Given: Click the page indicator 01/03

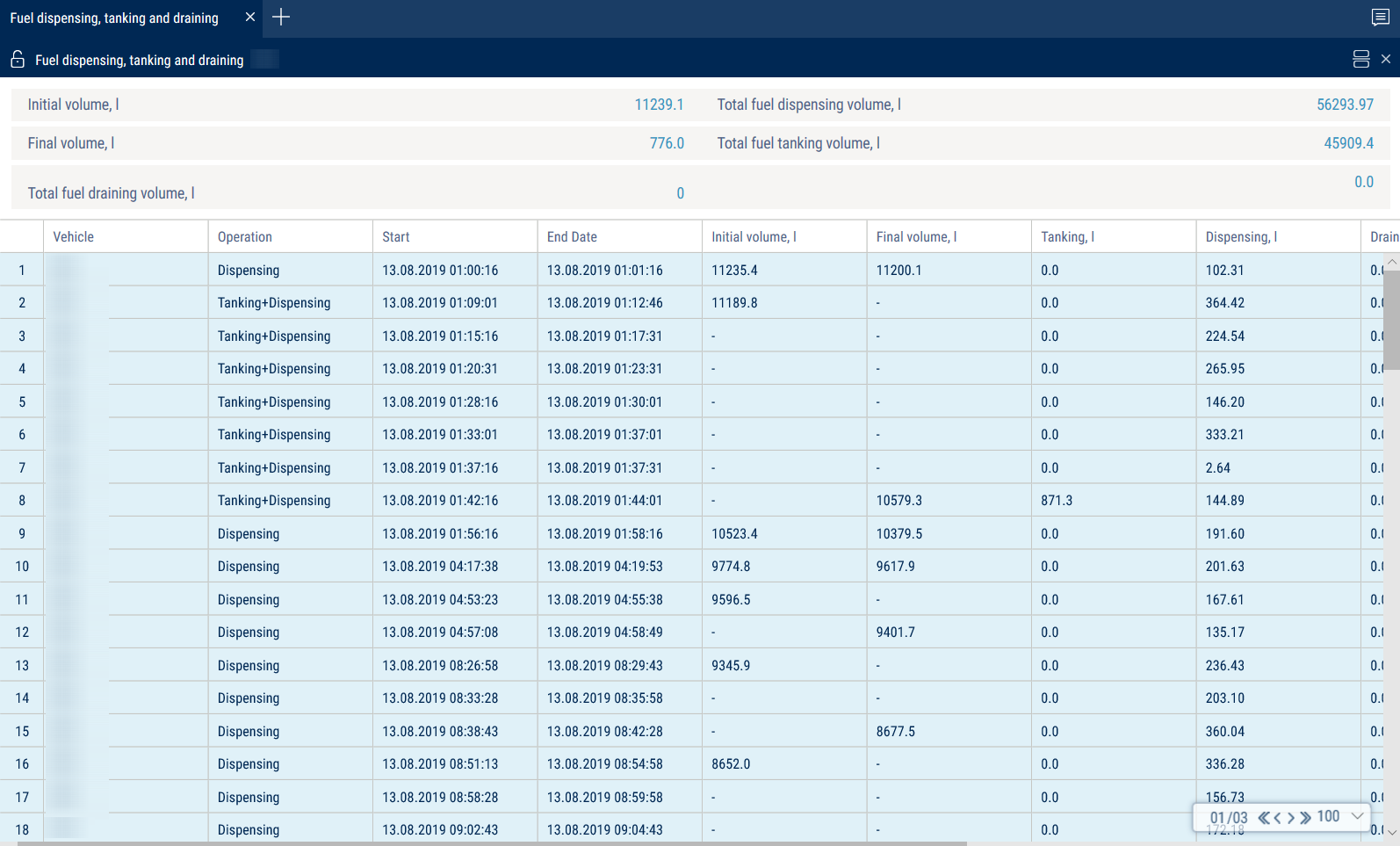Looking at the screenshot, I should [1228, 818].
